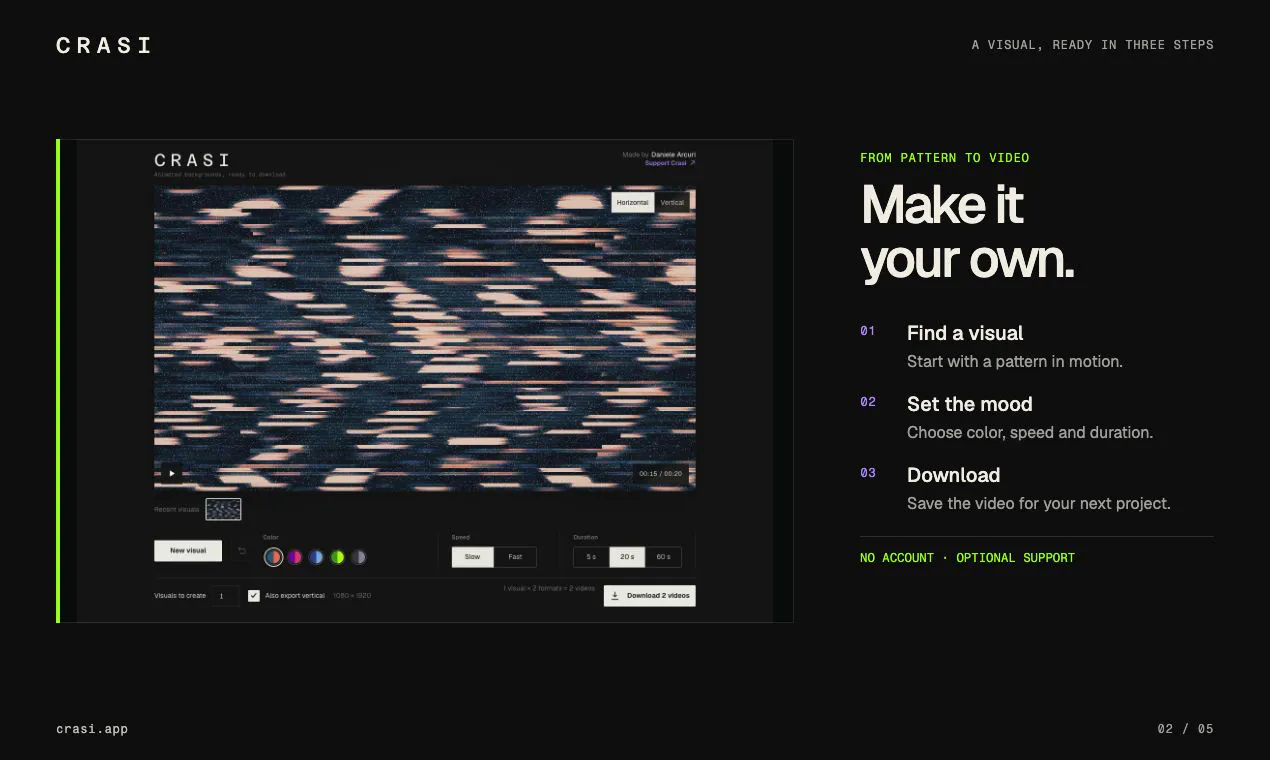Click the '1 visual × 2 formats = 2 videos' summary
This screenshot has width=1270, height=760.
coord(549,589)
